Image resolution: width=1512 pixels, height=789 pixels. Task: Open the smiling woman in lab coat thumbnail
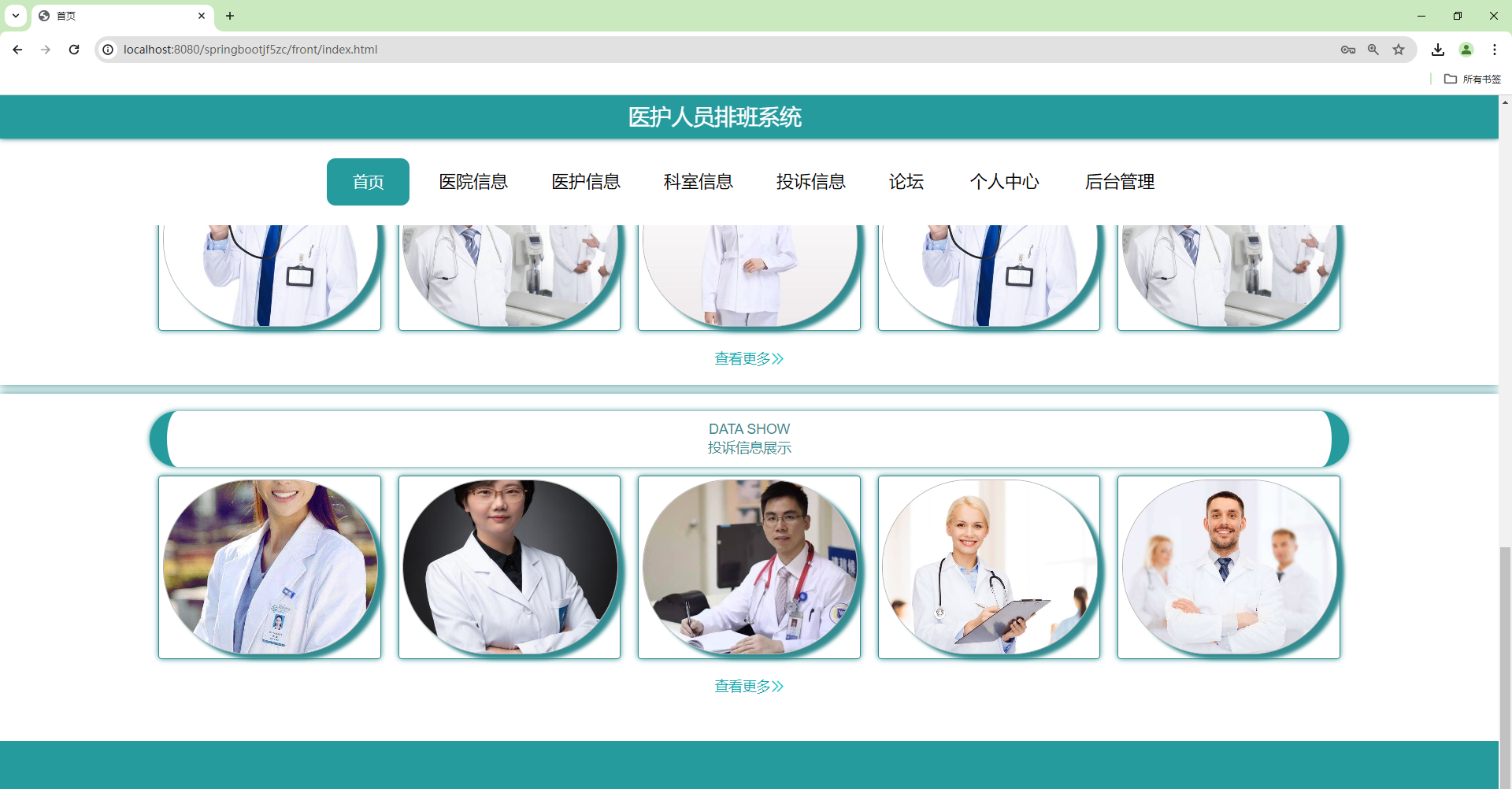(x=269, y=567)
